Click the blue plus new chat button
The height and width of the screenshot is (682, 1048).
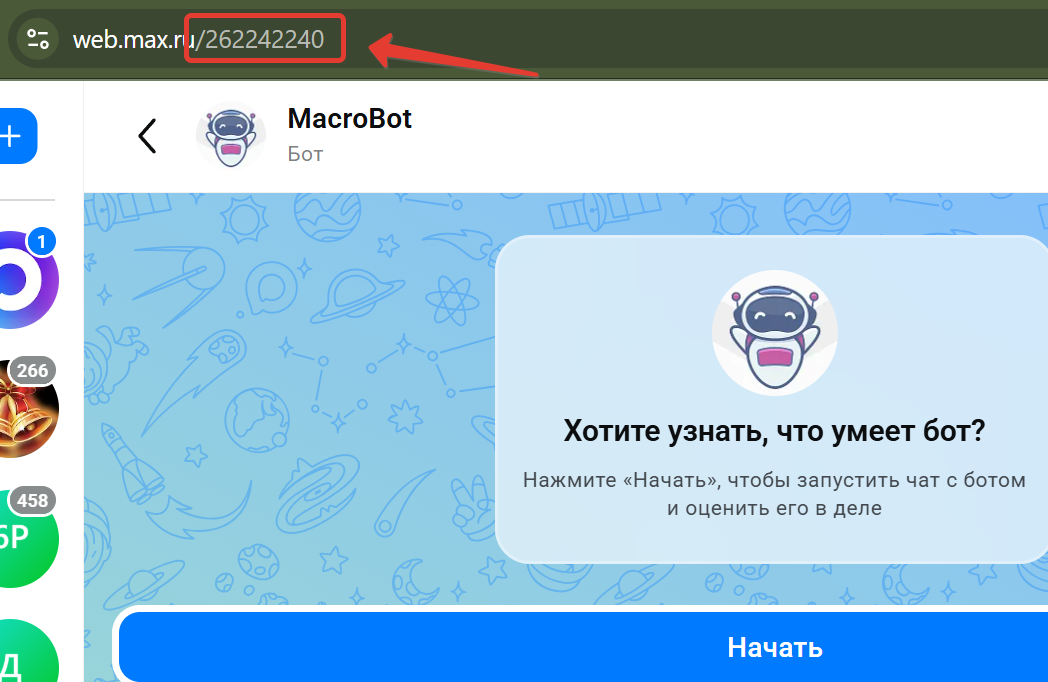[x=16, y=136]
